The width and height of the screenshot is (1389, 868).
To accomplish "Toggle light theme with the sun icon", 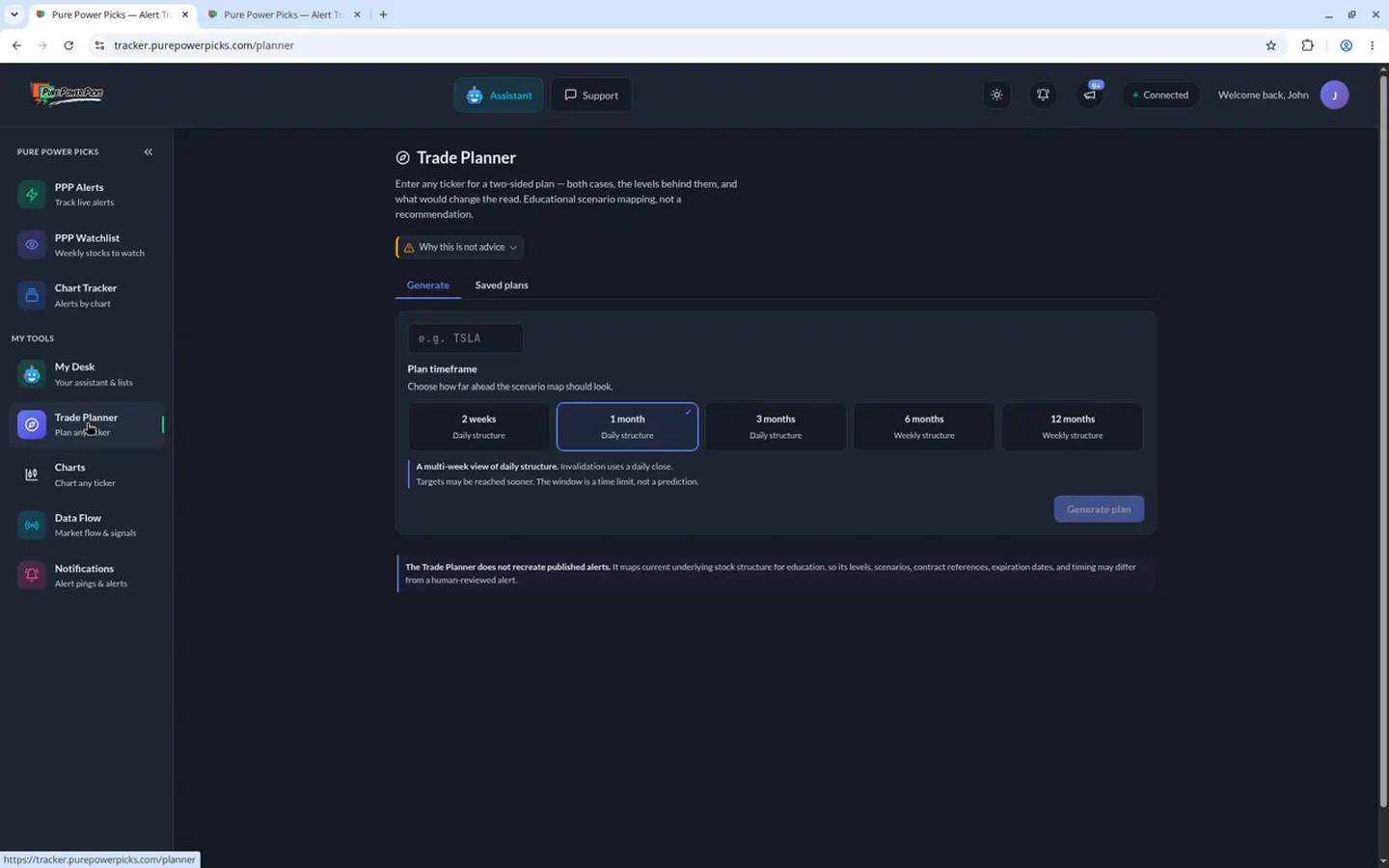I will pos(996,95).
